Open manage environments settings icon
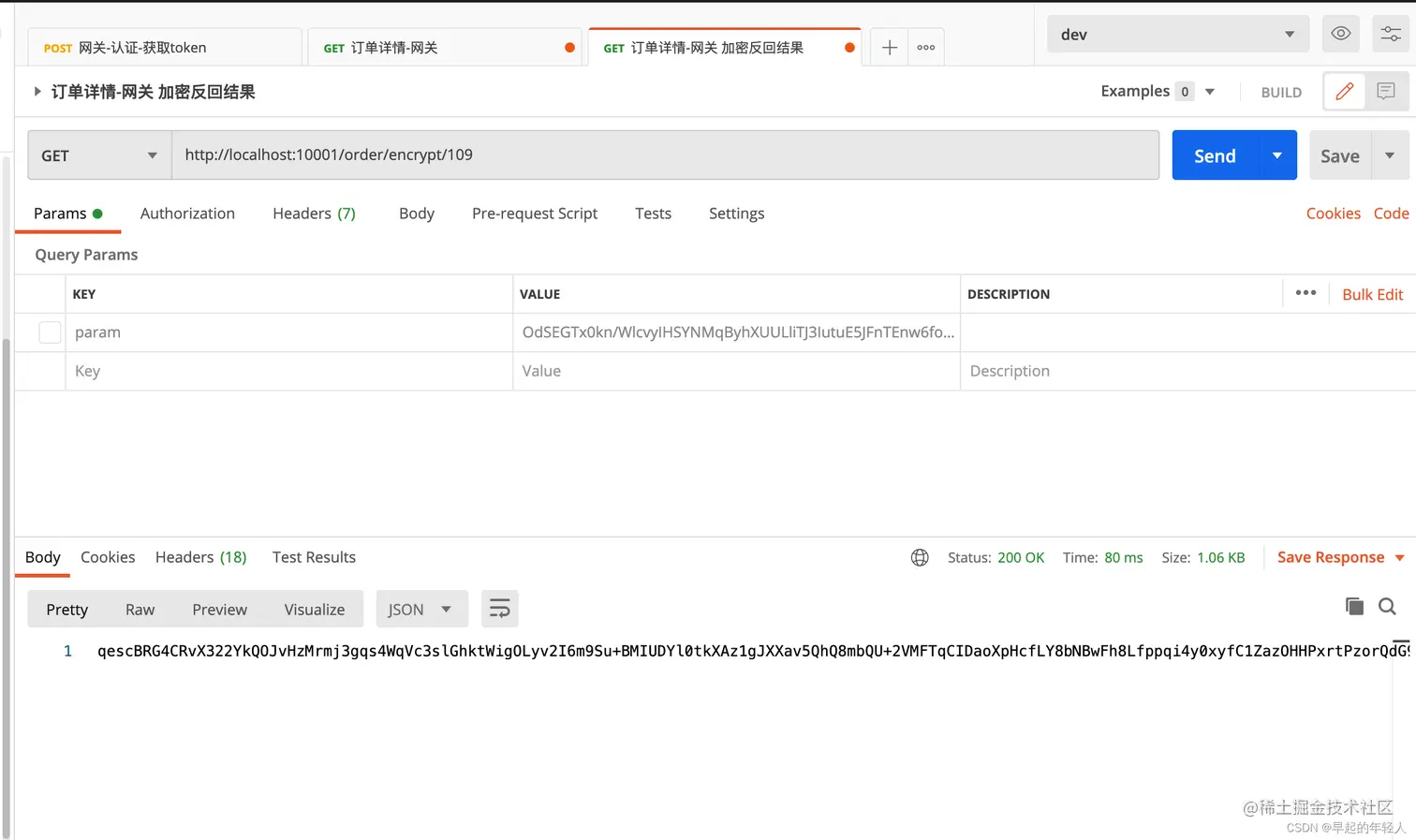Image resolution: width=1416 pixels, height=840 pixels. (1391, 34)
